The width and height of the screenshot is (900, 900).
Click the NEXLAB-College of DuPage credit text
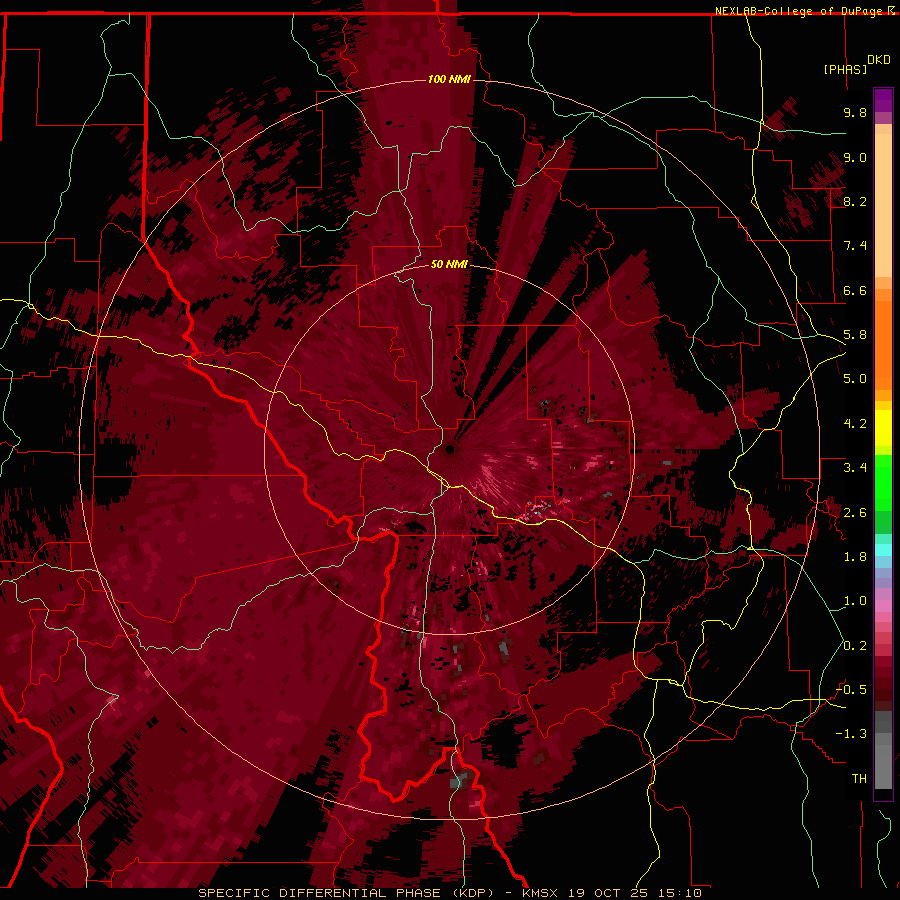[x=800, y=11]
